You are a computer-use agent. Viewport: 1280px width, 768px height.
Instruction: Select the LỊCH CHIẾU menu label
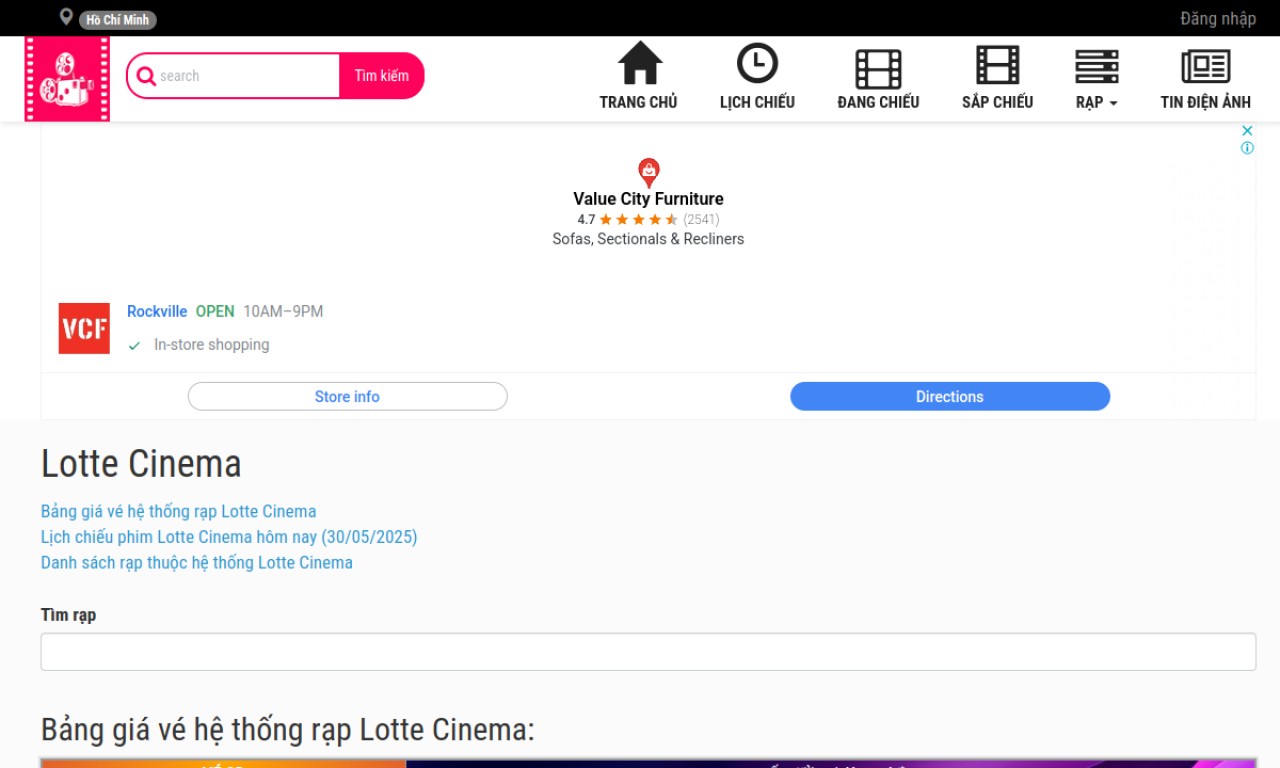point(757,102)
